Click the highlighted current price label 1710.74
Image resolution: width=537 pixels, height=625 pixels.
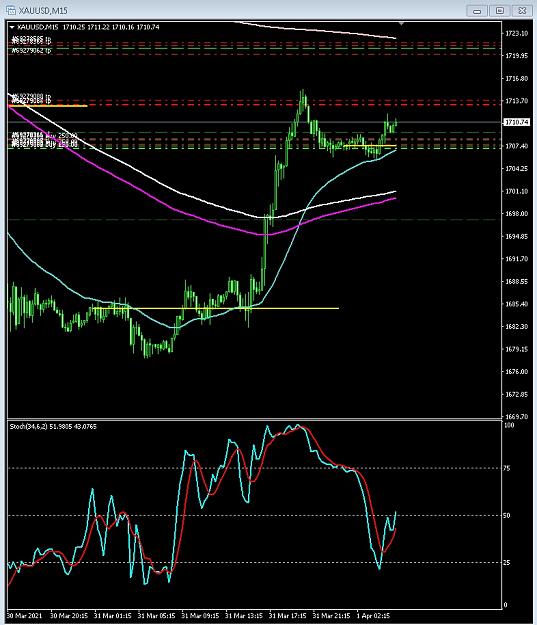pyautogui.click(x=517, y=122)
